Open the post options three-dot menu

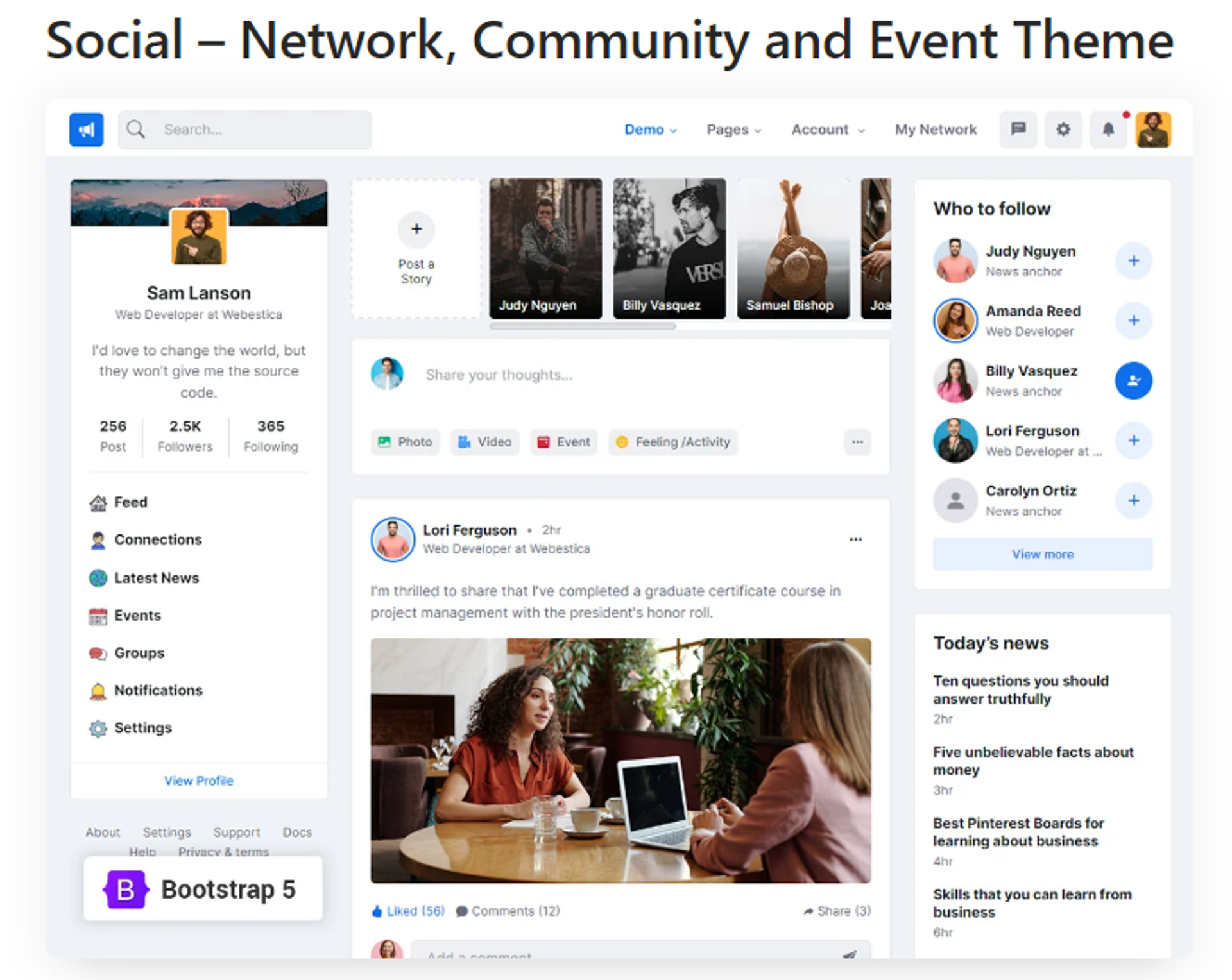(x=856, y=539)
